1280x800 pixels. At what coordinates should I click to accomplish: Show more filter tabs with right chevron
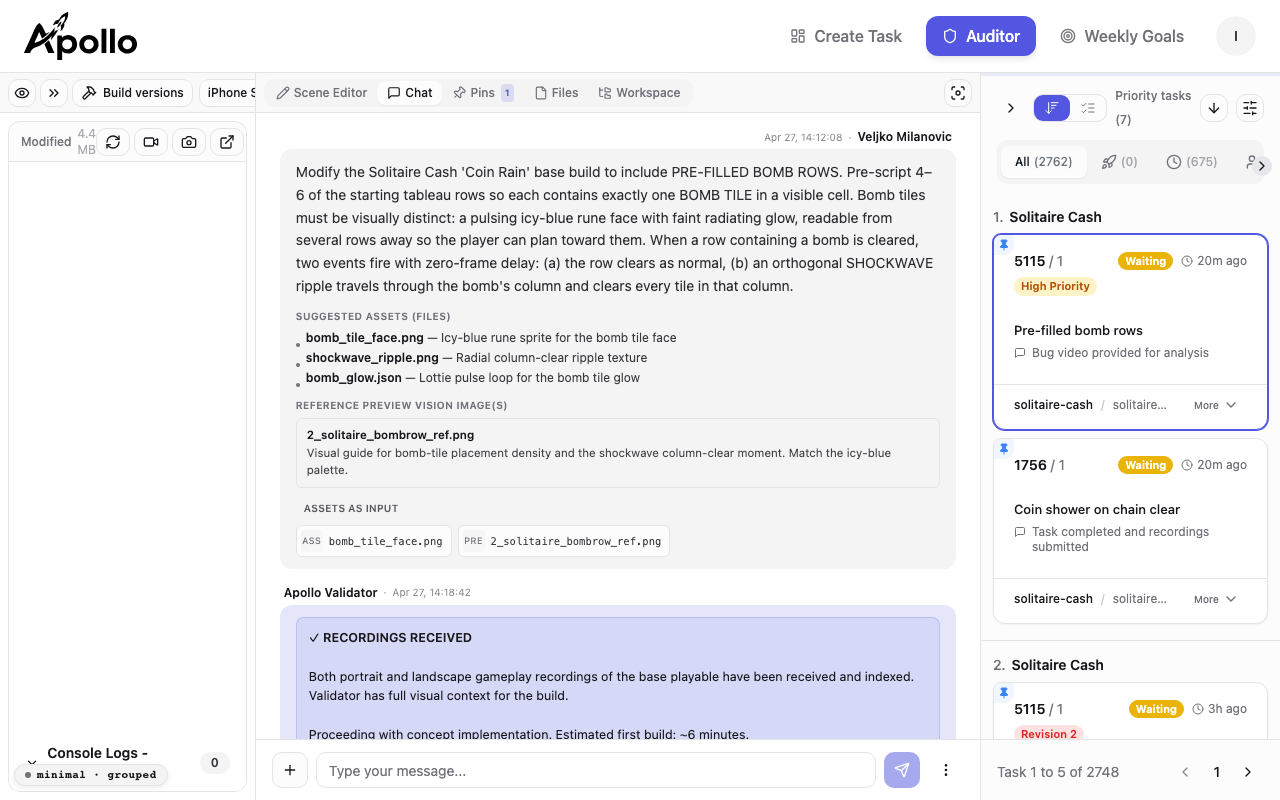tap(1262, 165)
